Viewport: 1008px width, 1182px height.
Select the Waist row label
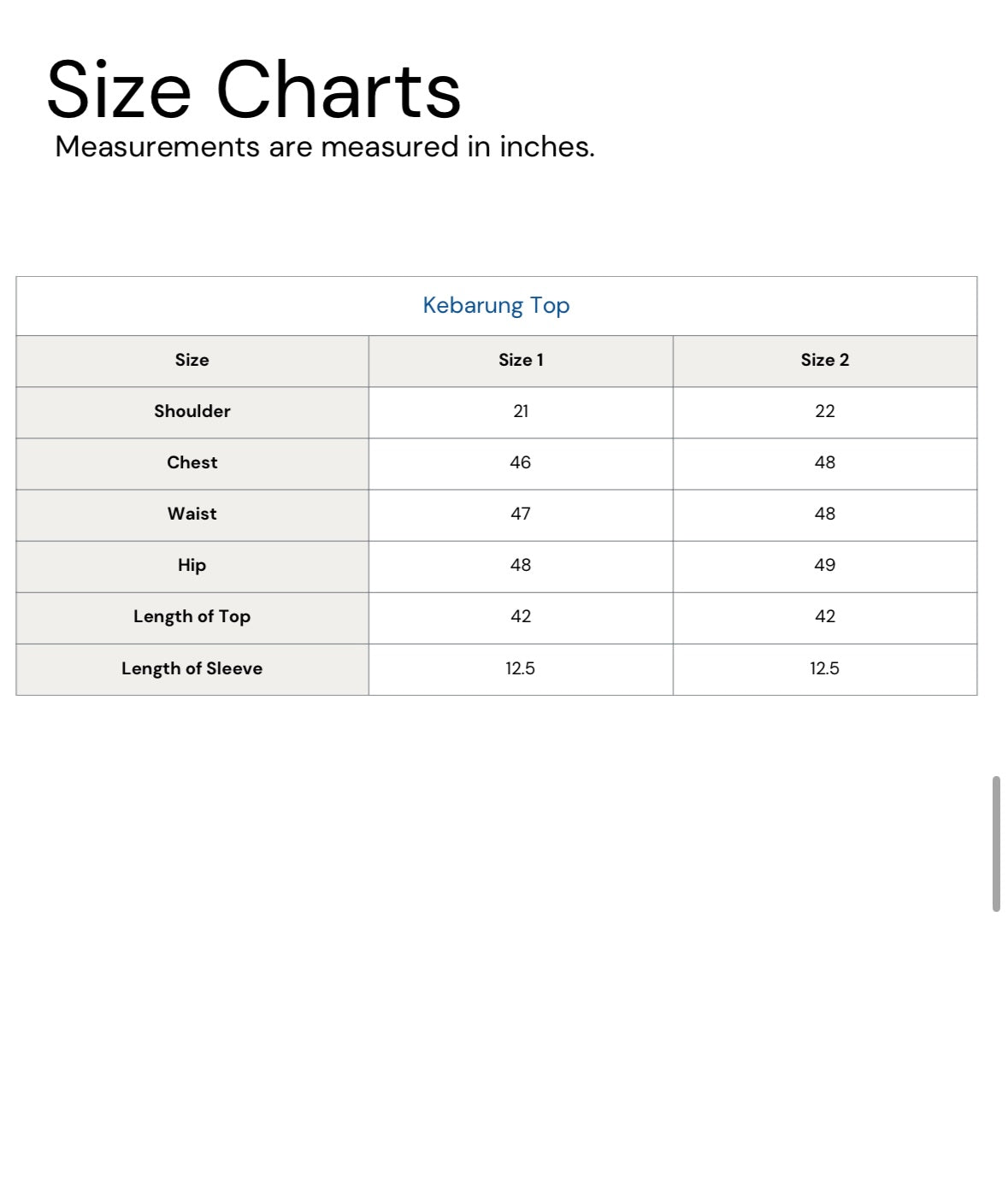[192, 514]
